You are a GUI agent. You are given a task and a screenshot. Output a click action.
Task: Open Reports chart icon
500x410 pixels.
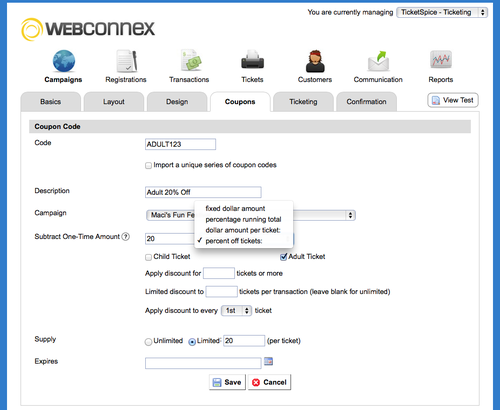[x=441, y=59]
